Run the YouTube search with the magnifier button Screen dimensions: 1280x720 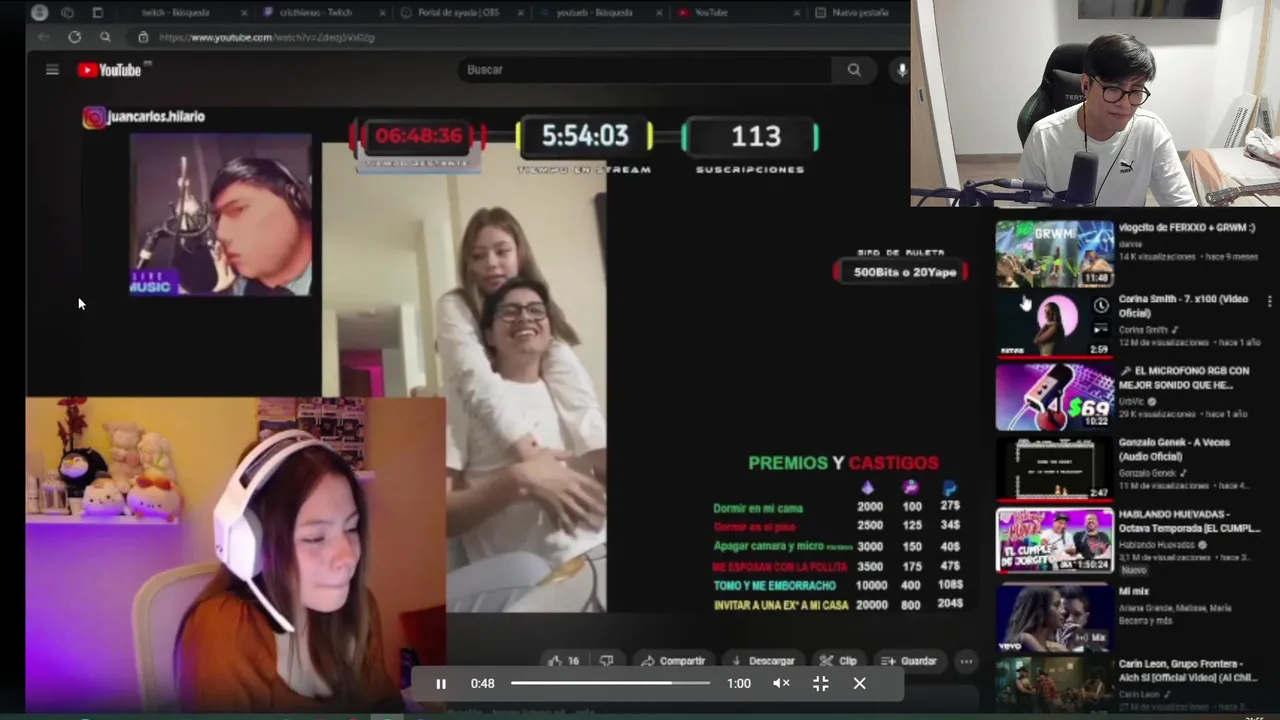[854, 70]
